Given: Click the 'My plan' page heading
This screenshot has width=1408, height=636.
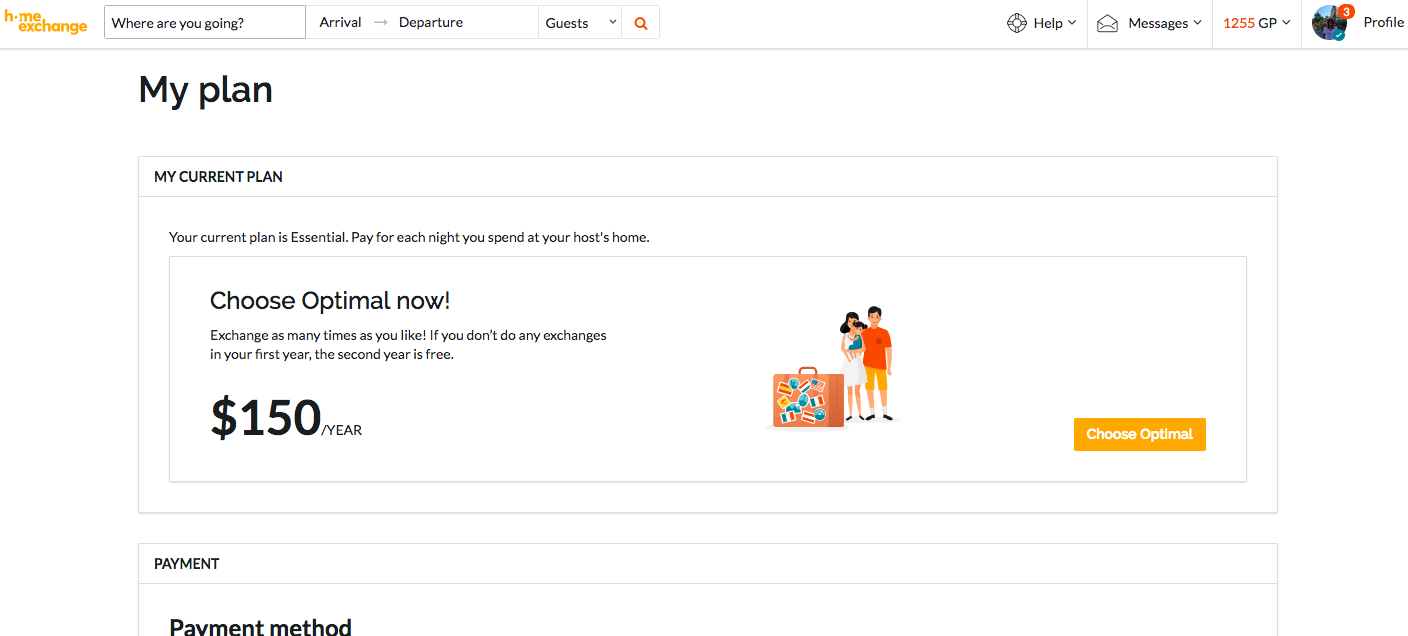Looking at the screenshot, I should (x=206, y=90).
